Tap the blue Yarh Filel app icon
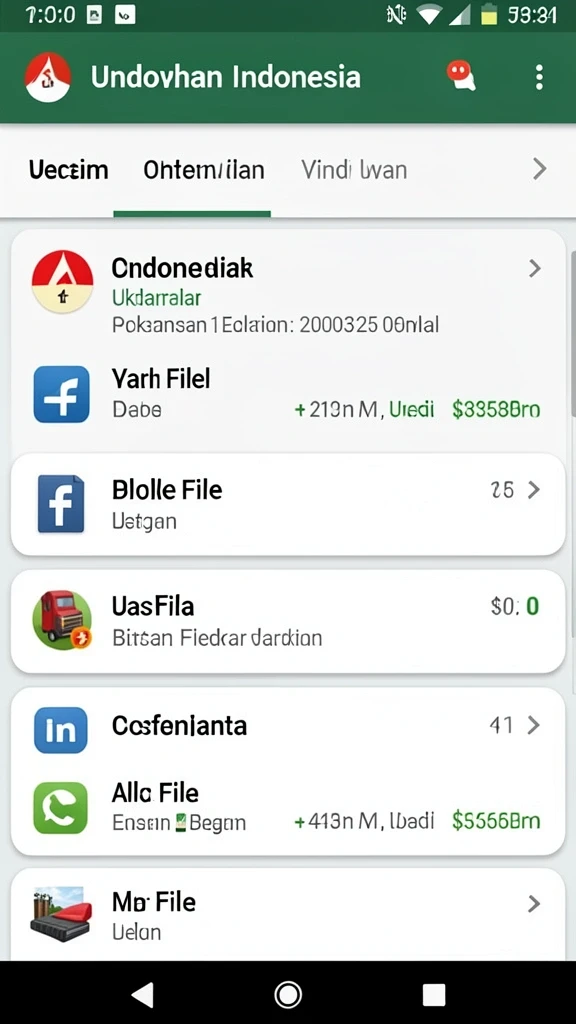Image resolution: width=576 pixels, height=1024 pixels. click(61, 394)
